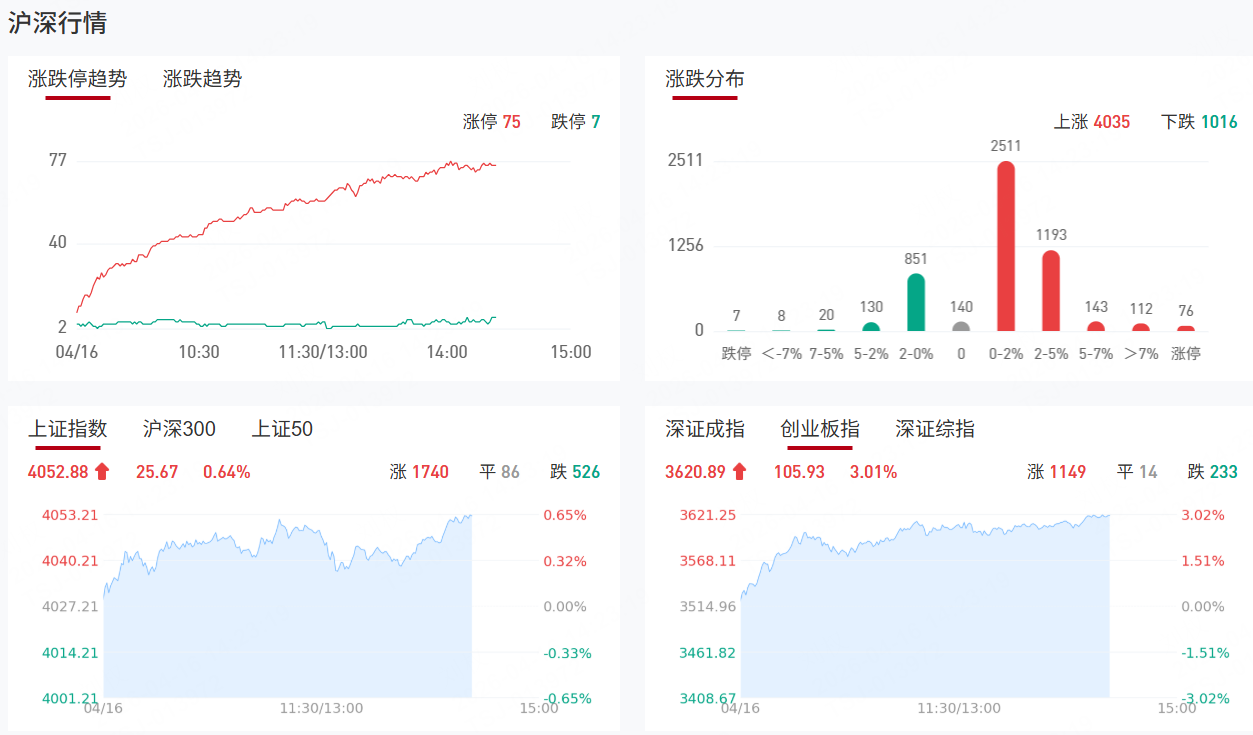Click the red 2-5% bar labeled 1193
Screen dimensions: 1253x735
click(1051, 290)
